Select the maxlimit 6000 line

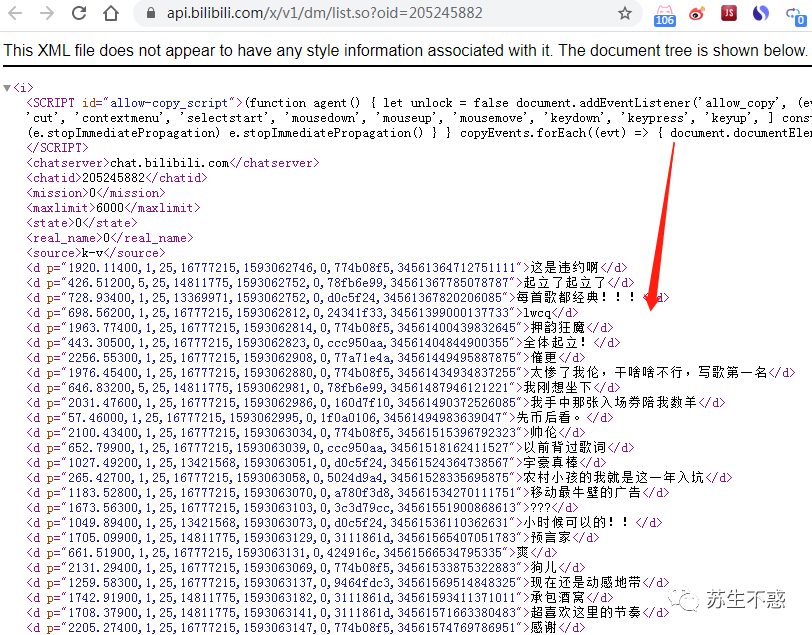click(113, 208)
